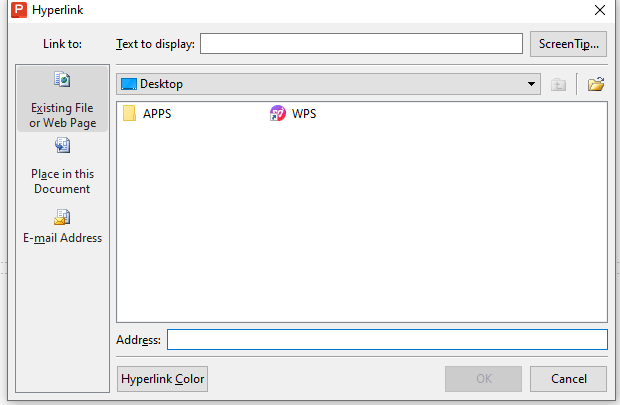Select the WPS shortcut
620x405 pixels.
click(293, 114)
